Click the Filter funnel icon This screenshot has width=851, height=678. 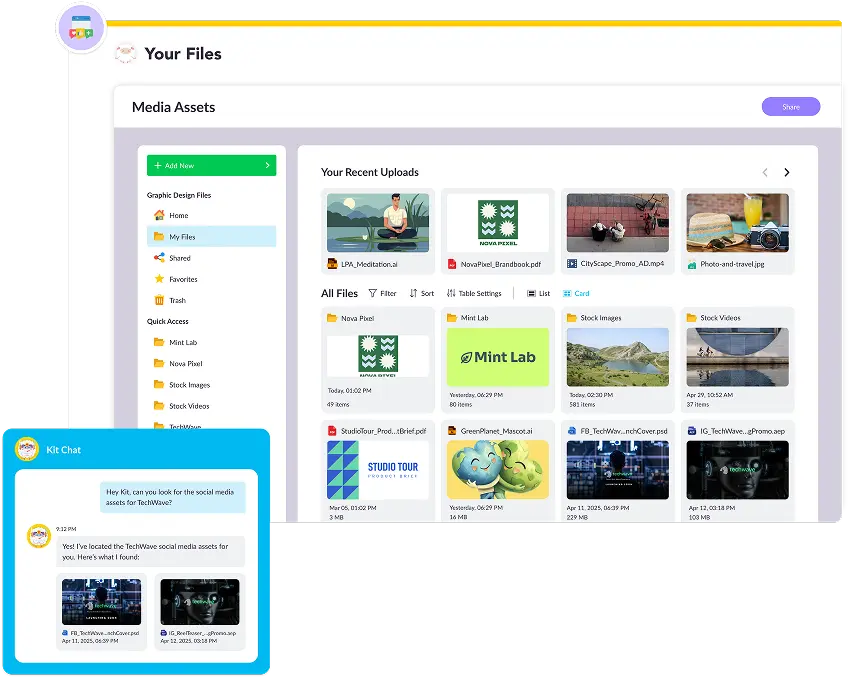coord(373,293)
